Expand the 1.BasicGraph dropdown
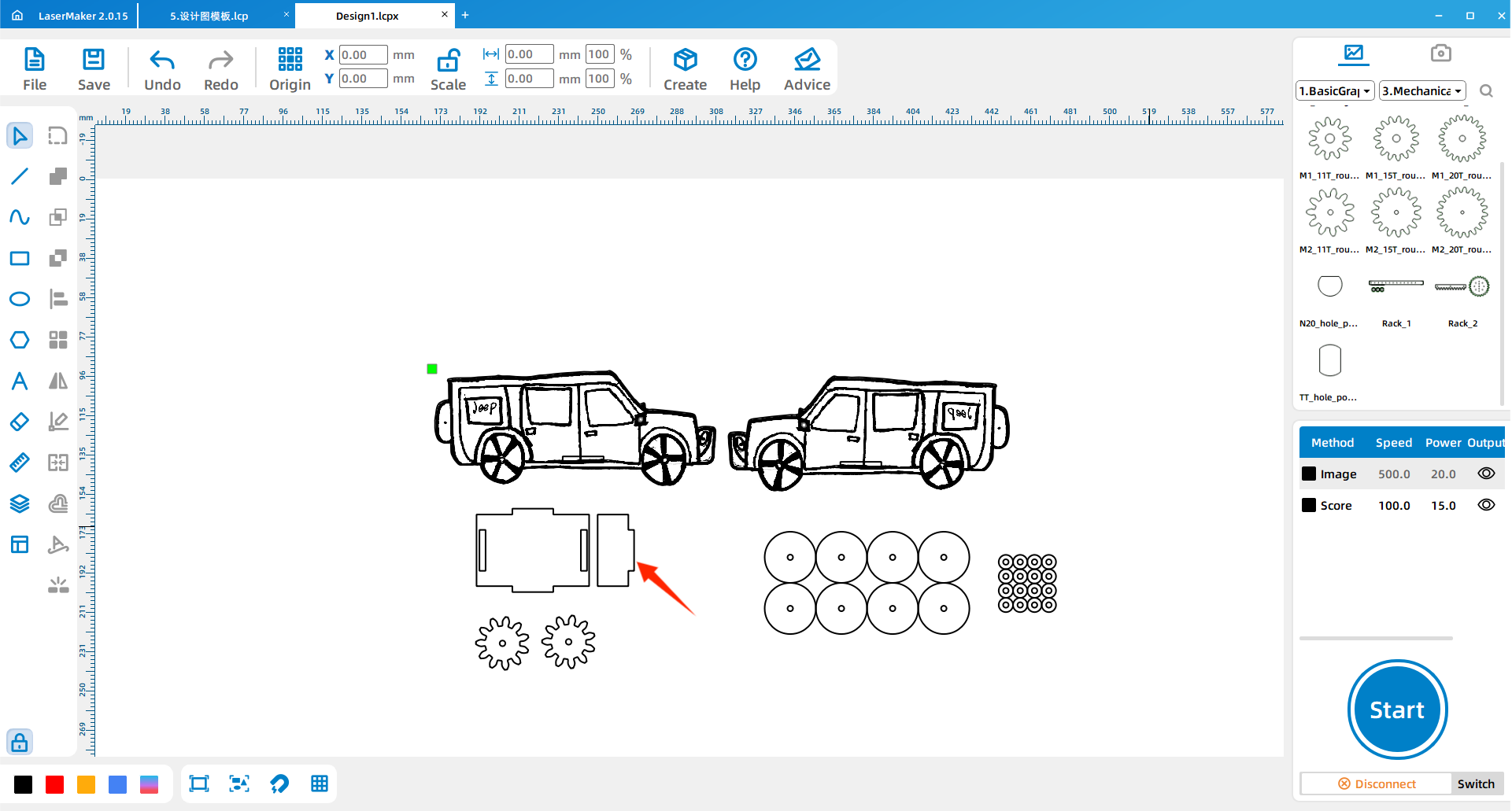Image resolution: width=1512 pixels, height=811 pixels. 1335,91
